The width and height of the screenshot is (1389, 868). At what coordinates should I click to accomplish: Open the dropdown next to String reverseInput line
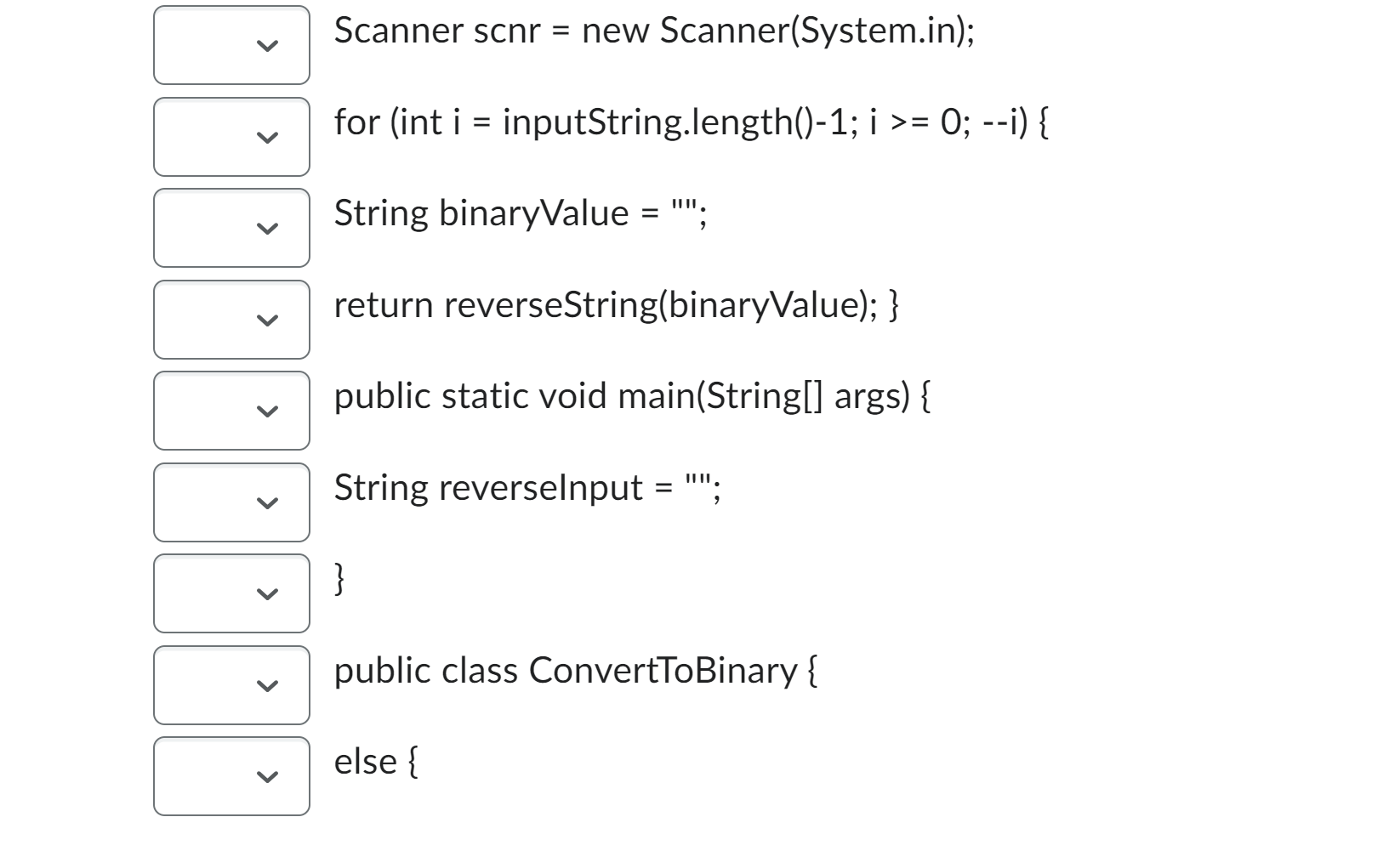point(231,502)
